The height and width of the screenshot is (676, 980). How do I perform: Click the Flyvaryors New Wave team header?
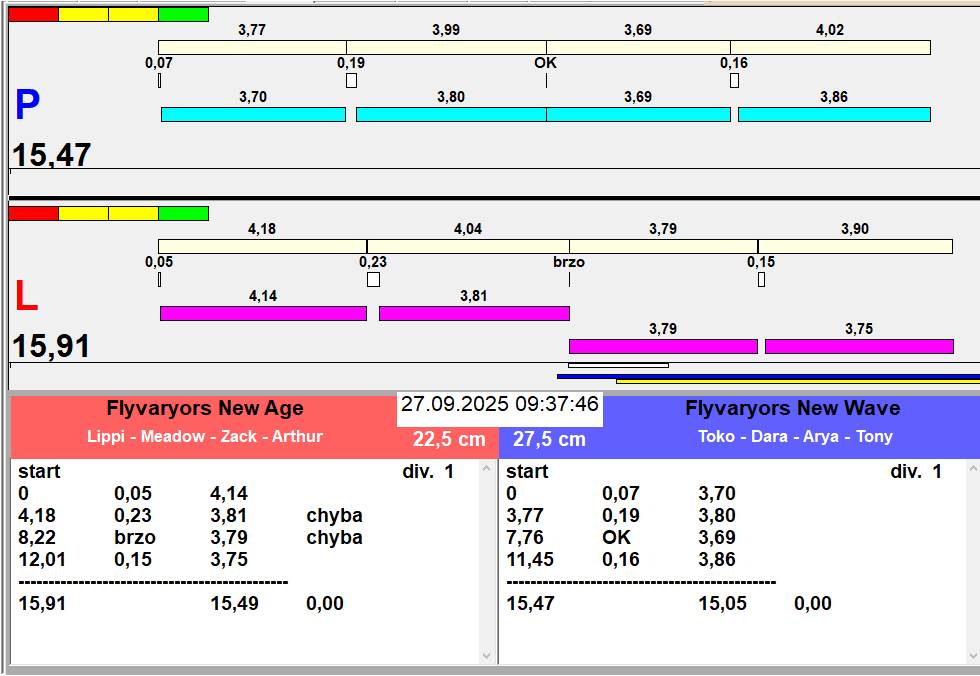(x=792, y=408)
